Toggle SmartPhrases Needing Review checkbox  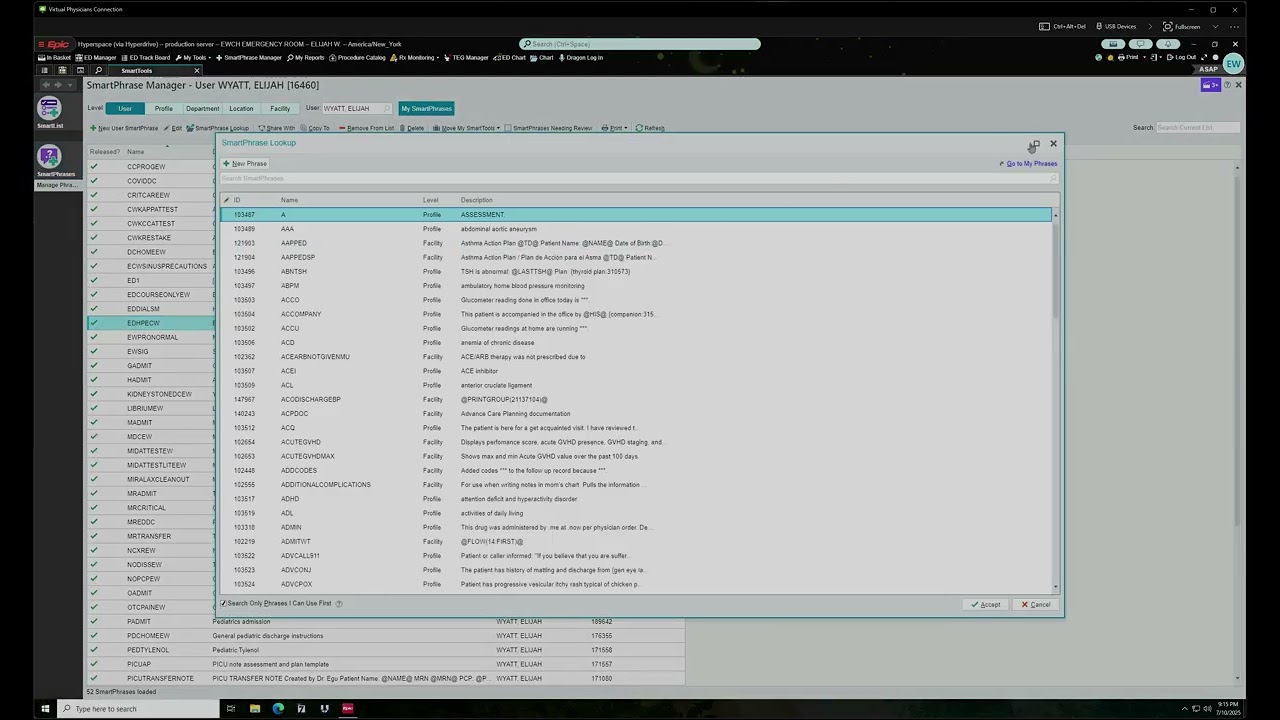508,128
